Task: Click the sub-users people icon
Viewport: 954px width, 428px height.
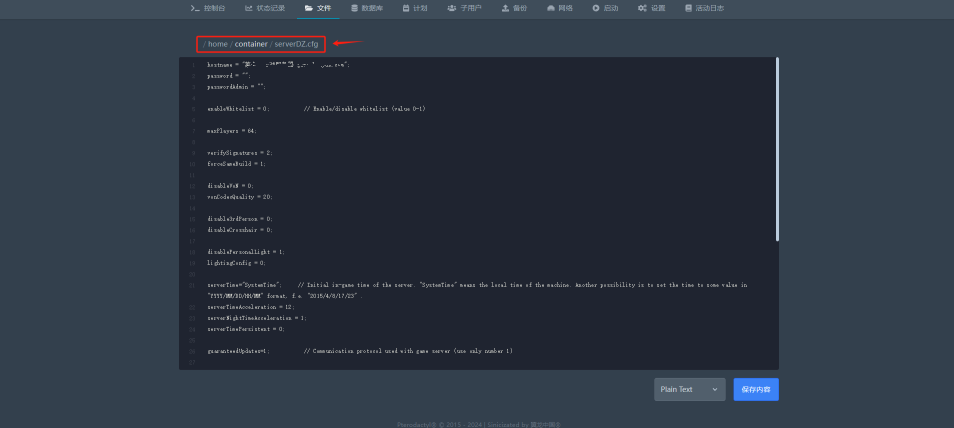Action: click(x=452, y=8)
